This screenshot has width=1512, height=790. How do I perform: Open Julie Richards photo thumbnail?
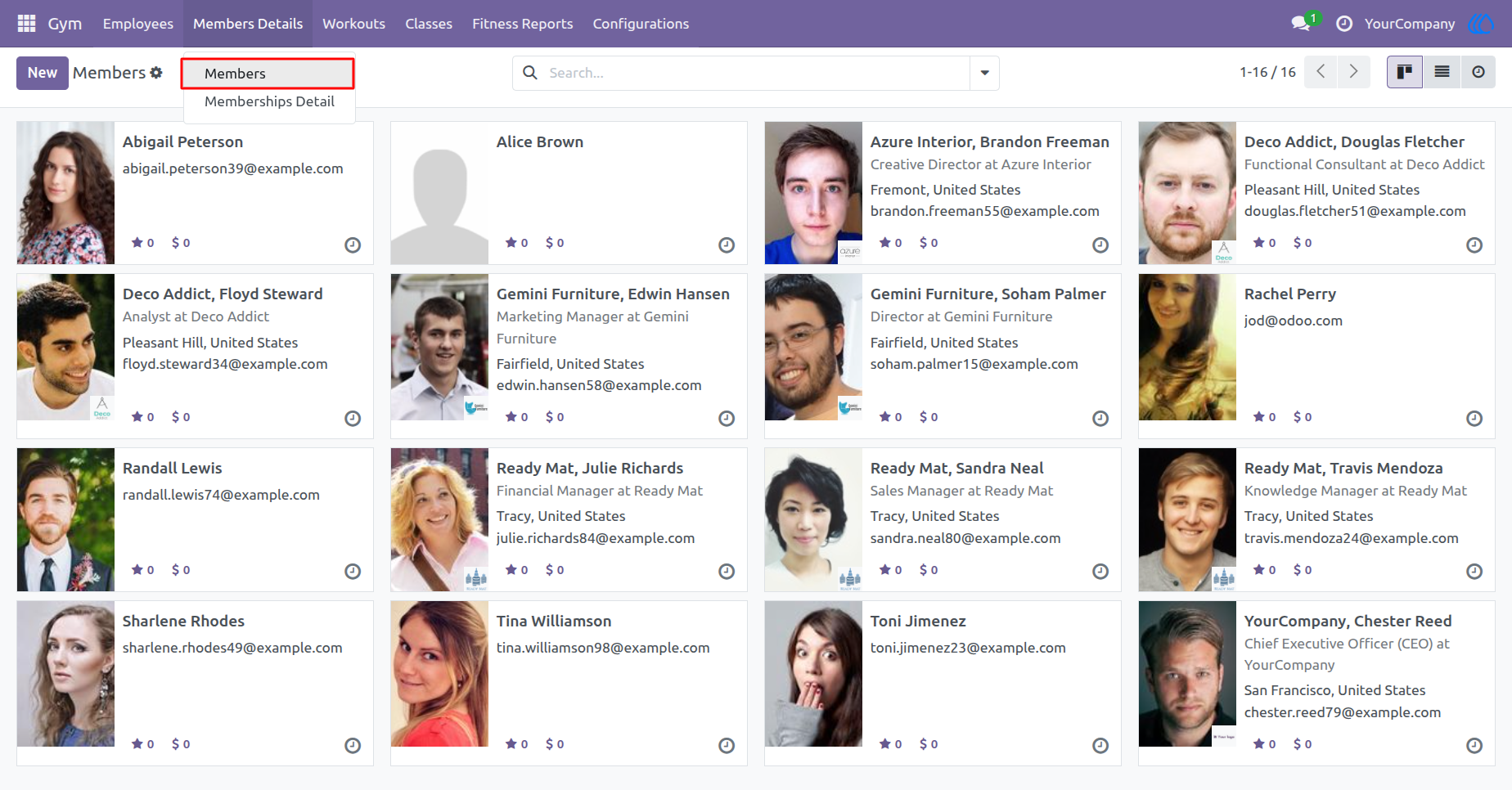(439, 520)
